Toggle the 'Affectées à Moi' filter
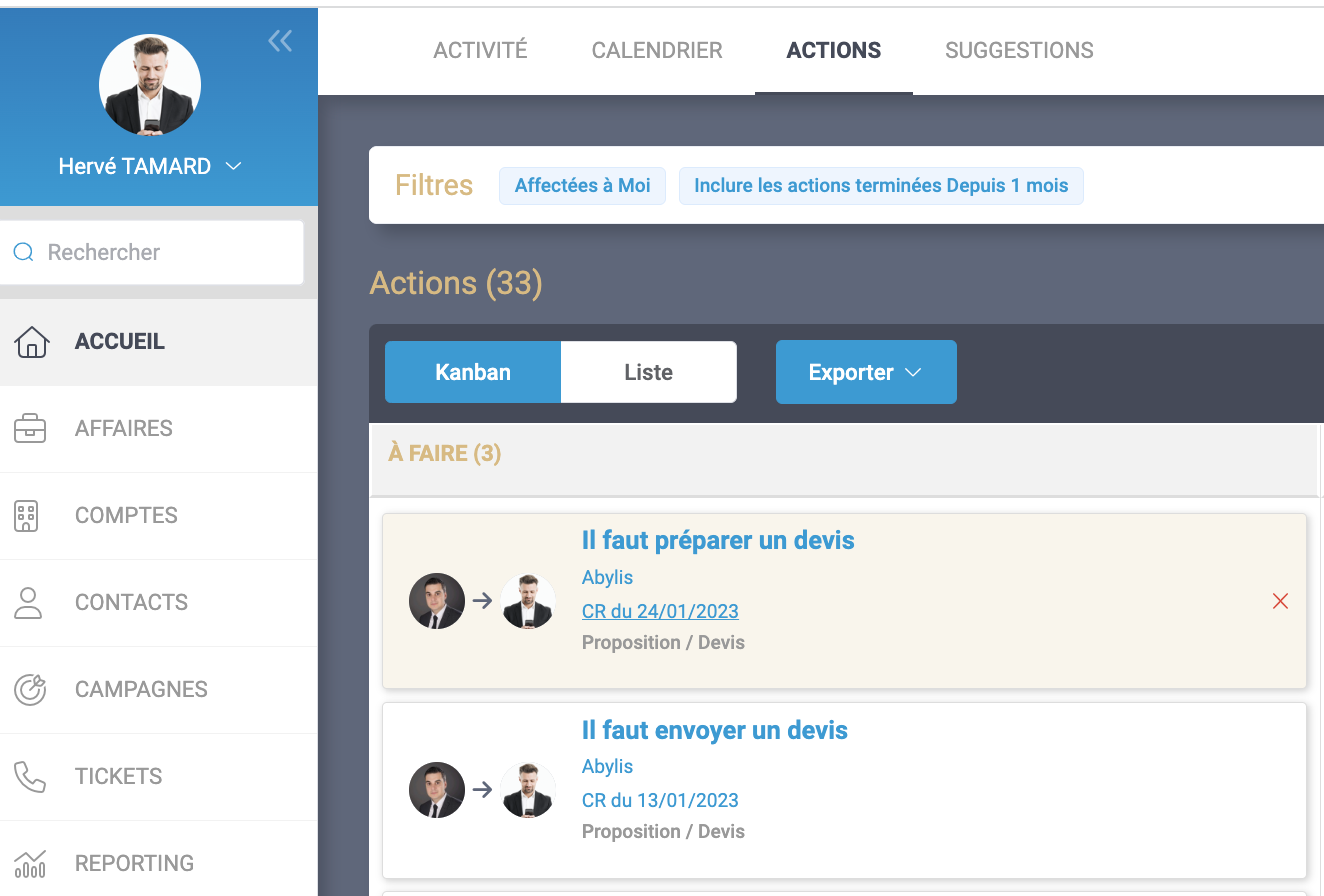 pos(582,186)
